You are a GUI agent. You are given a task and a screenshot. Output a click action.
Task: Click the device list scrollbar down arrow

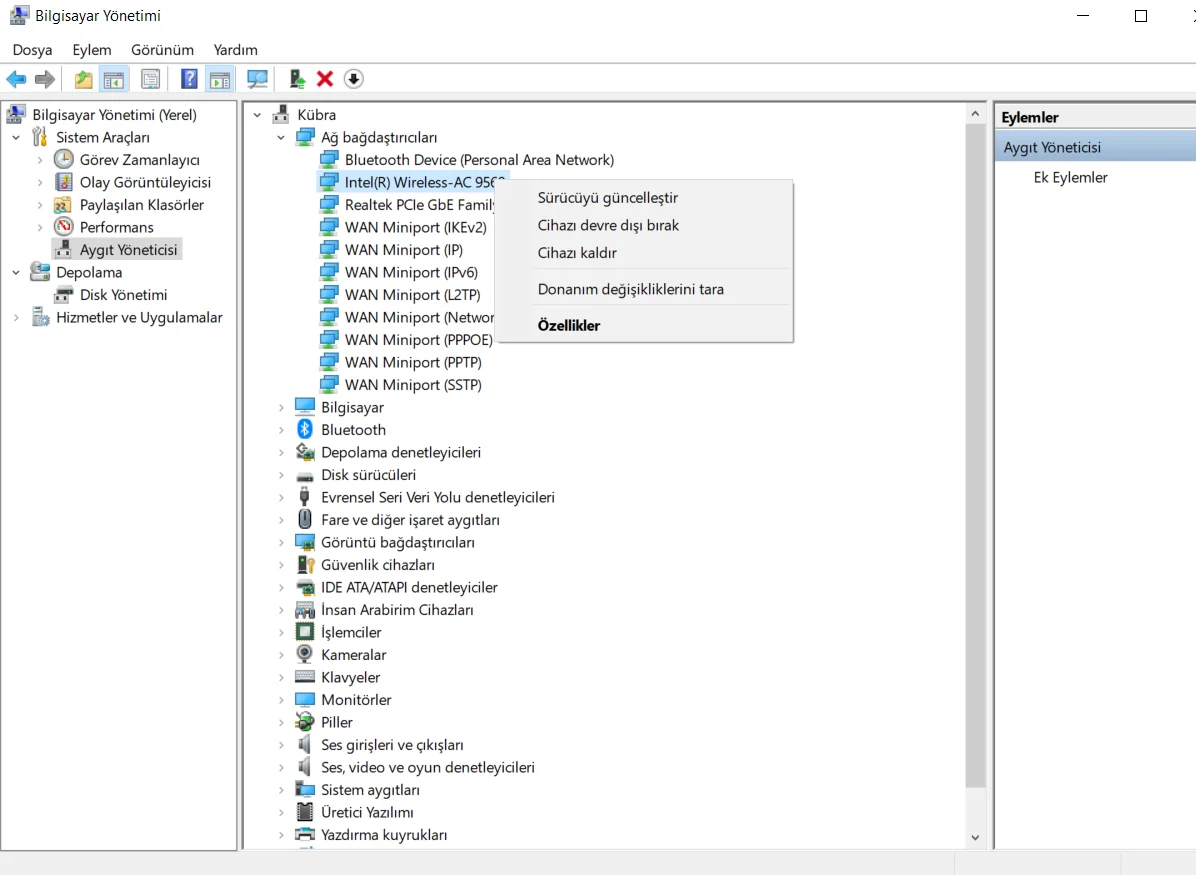[x=975, y=838]
